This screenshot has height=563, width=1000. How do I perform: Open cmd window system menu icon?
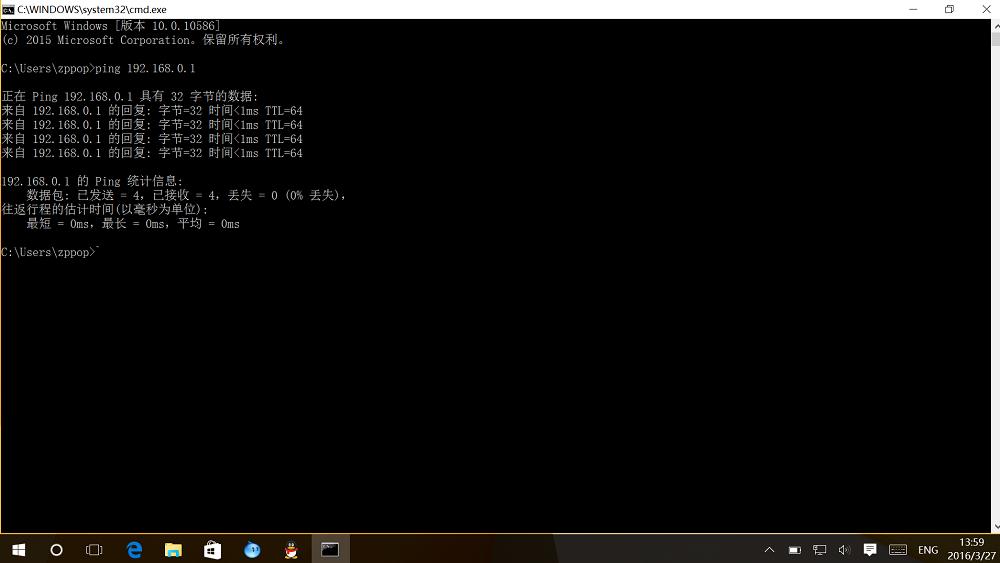[8, 10]
